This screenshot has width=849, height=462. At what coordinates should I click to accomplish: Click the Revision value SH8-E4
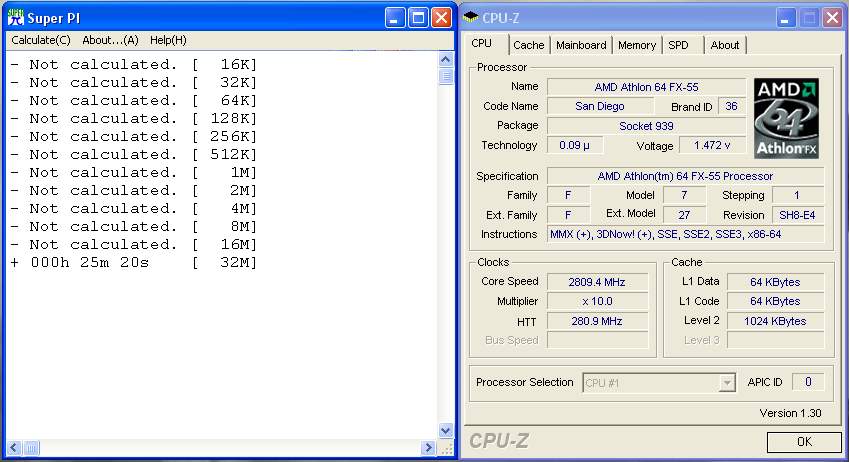click(798, 216)
